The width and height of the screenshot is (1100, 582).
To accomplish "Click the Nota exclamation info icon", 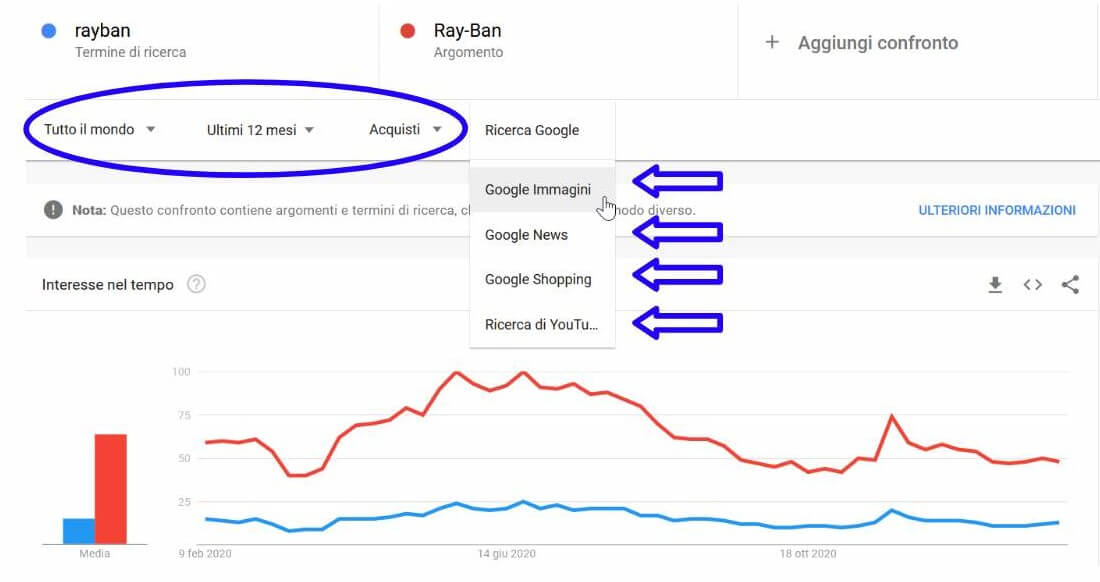I will (x=53, y=210).
